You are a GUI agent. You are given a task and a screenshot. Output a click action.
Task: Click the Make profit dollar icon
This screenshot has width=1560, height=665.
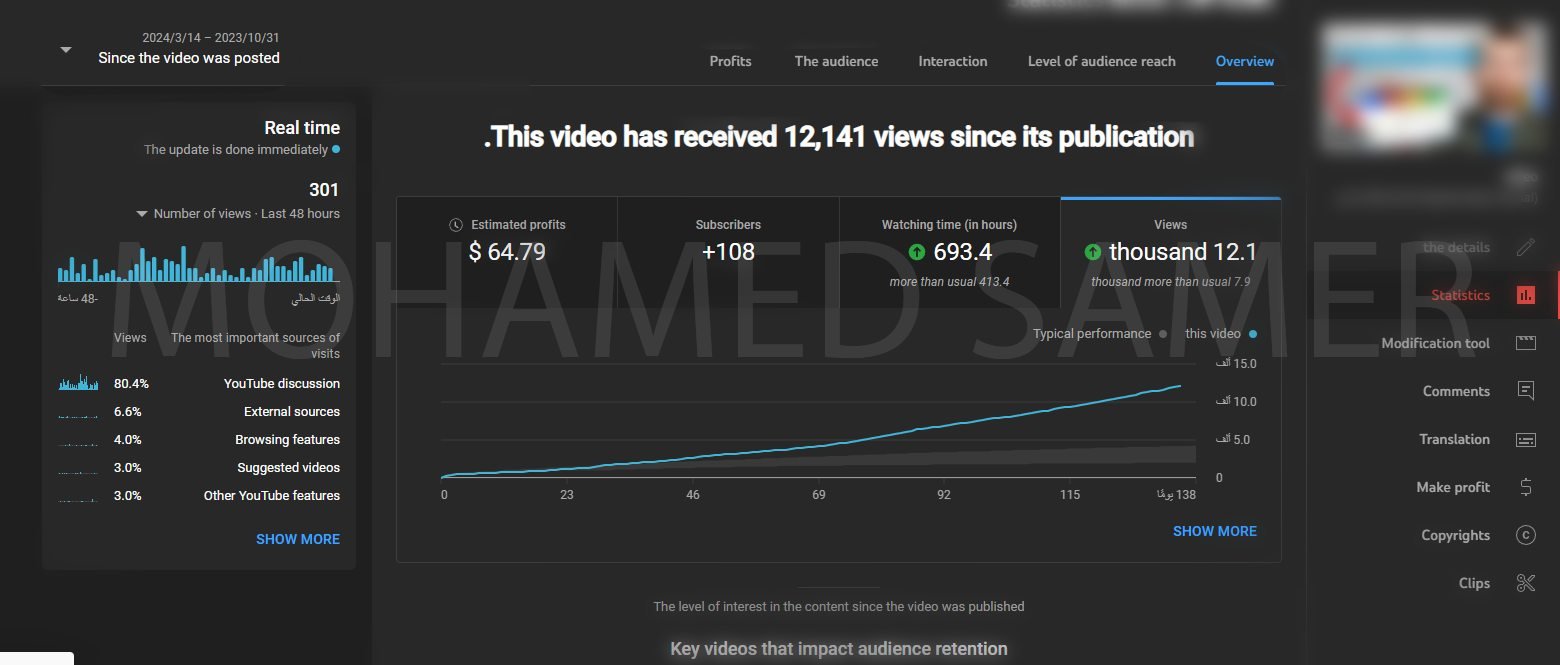click(x=1525, y=487)
